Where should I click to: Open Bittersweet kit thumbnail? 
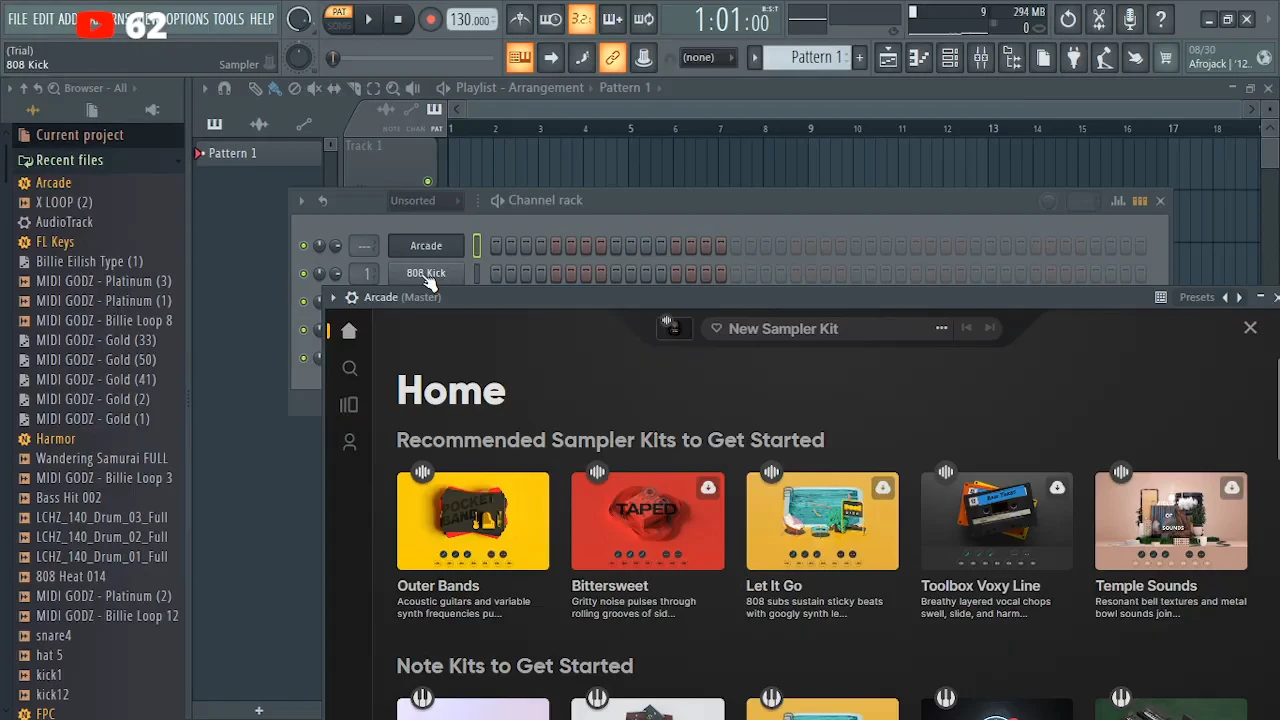coord(648,521)
